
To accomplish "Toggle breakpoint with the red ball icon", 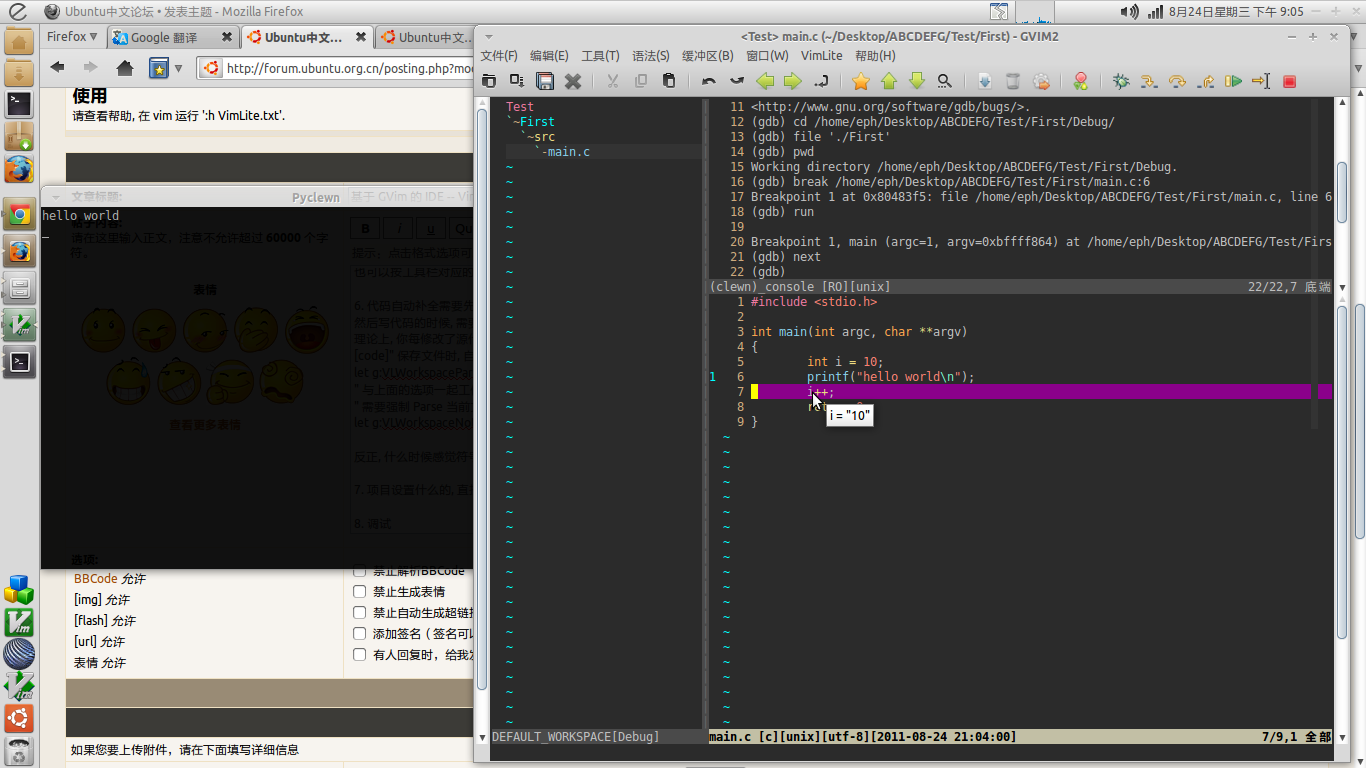I will point(1080,81).
